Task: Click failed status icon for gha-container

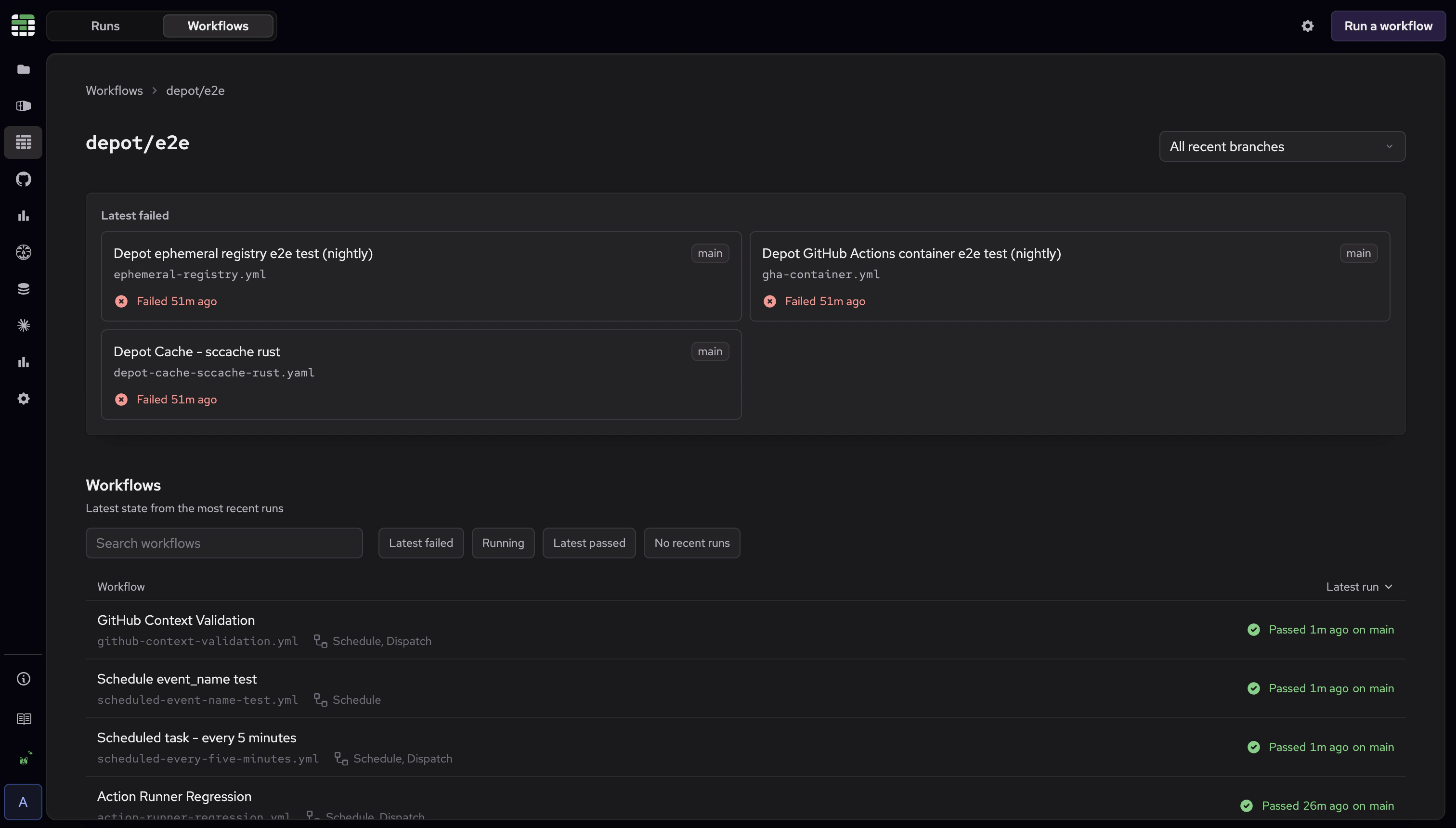Action: [769, 301]
